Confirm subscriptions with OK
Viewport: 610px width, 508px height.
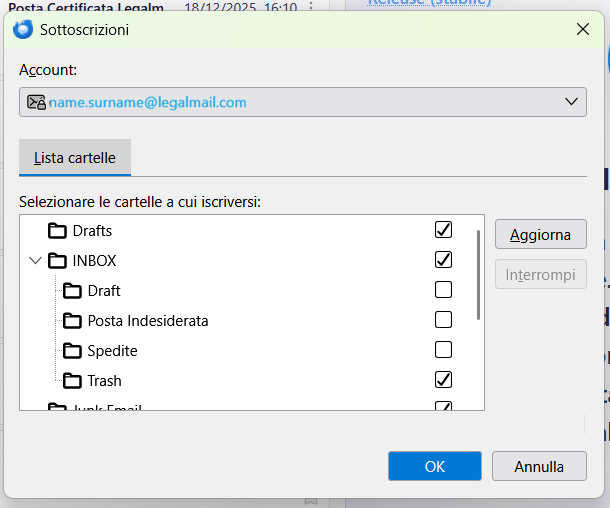point(435,466)
